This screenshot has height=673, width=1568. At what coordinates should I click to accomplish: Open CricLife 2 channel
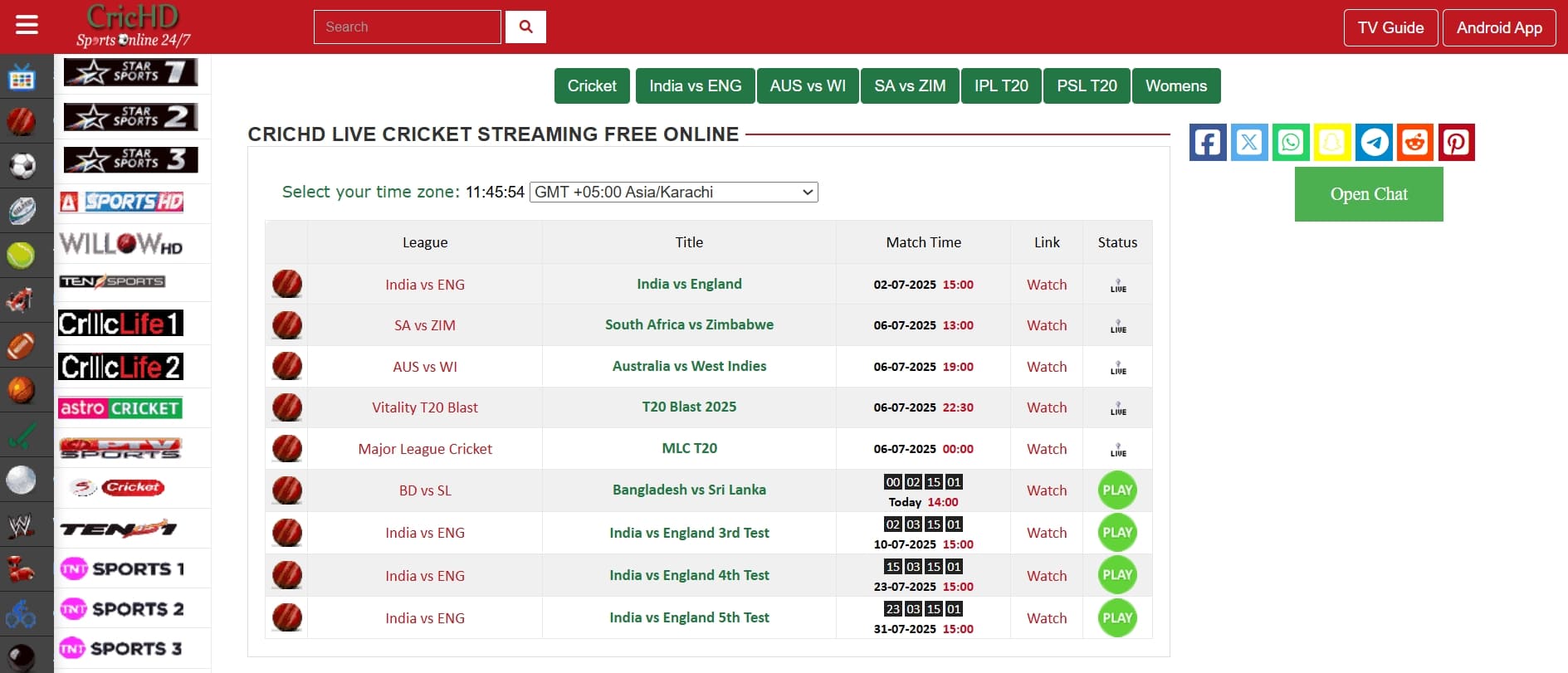pos(121,366)
